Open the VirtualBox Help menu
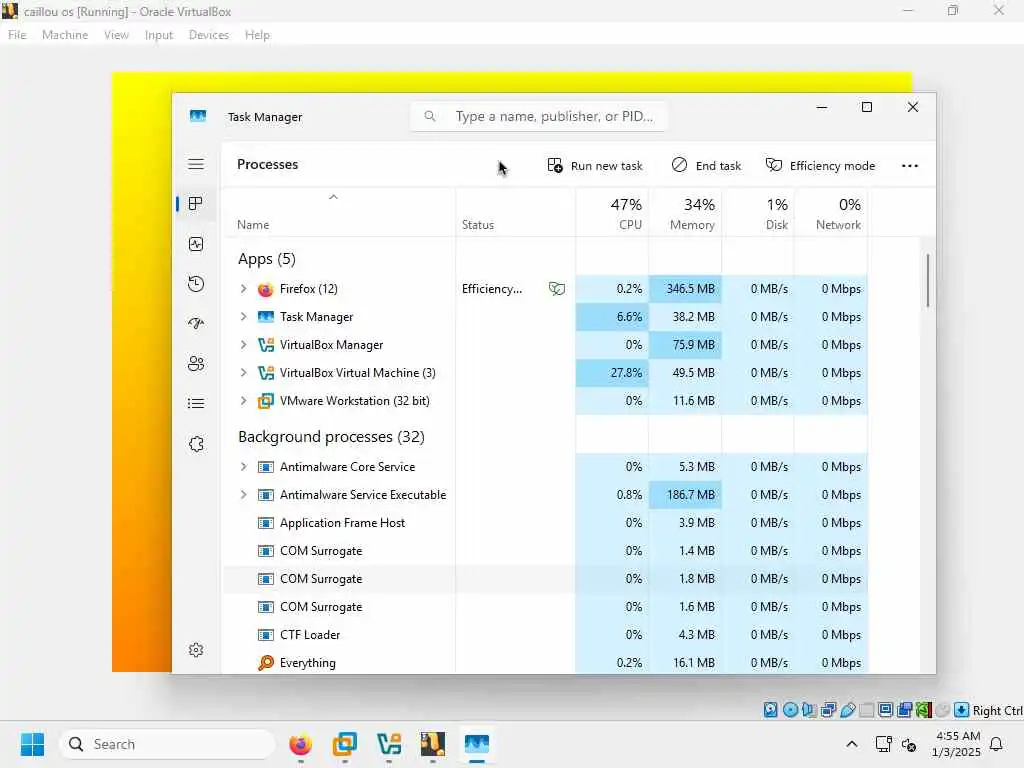The height and width of the screenshot is (768, 1024). 257,35
